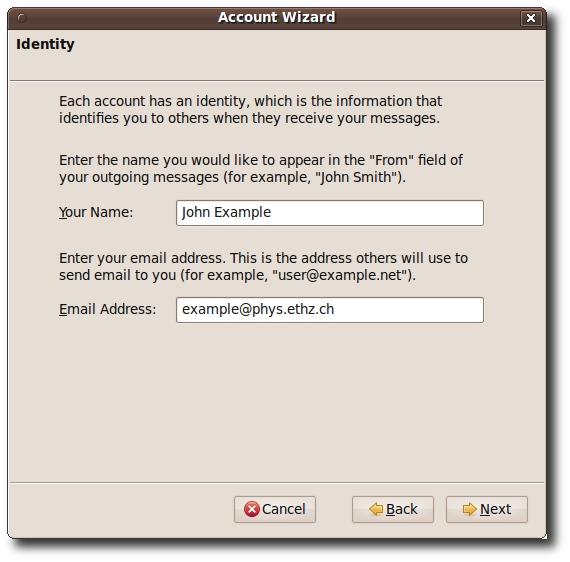Click the red X icon on Cancel

[252, 509]
